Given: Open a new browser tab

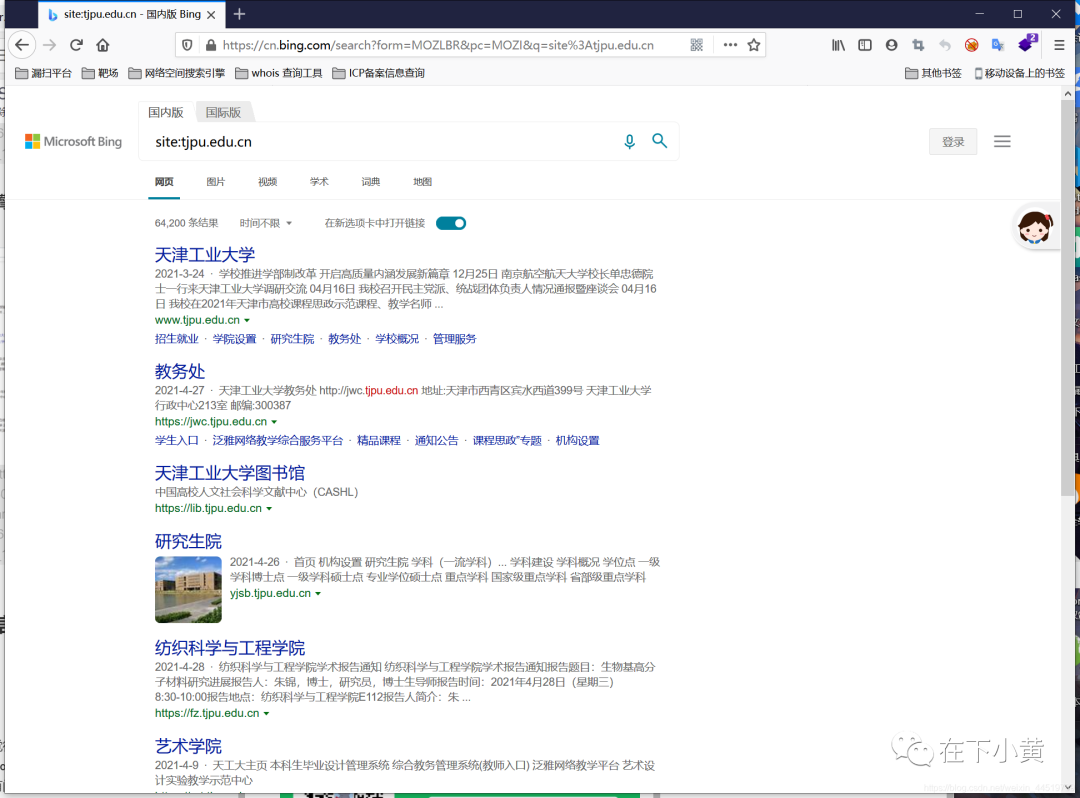Looking at the screenshot, I should (239, 14).
